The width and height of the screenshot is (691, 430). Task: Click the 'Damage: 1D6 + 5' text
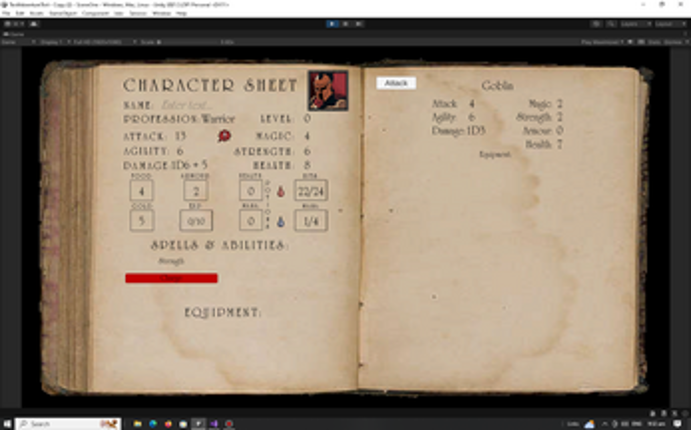point(165,165)
